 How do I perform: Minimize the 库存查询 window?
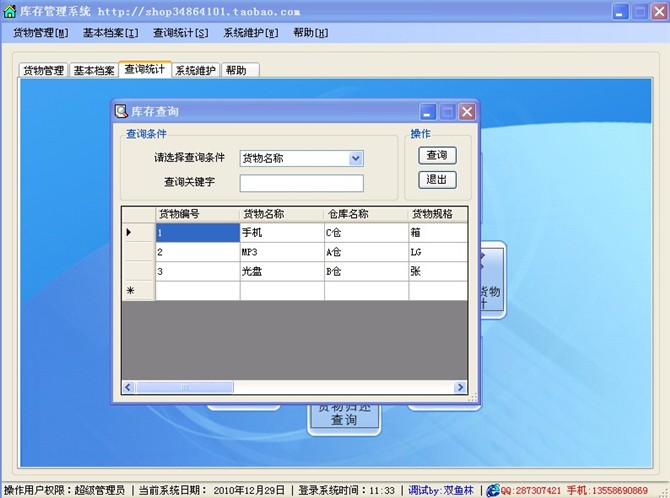point(428,112)
